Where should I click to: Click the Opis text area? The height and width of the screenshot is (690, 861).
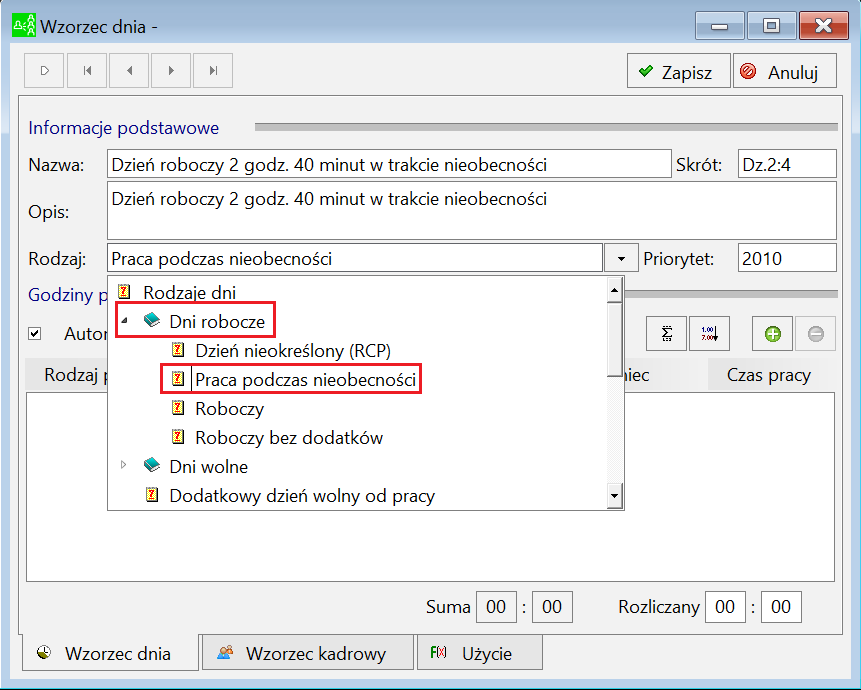(472, 211)
